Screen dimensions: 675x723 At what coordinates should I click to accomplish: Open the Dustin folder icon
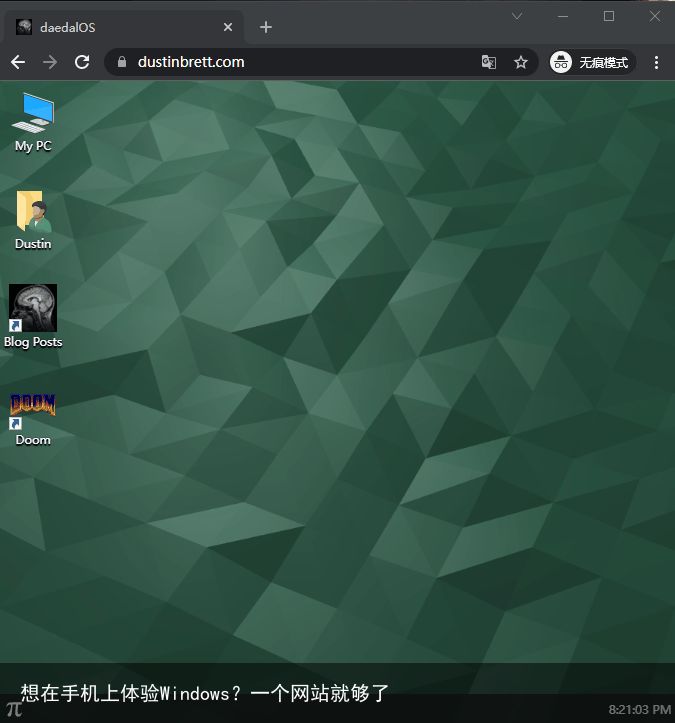[33, 220]
